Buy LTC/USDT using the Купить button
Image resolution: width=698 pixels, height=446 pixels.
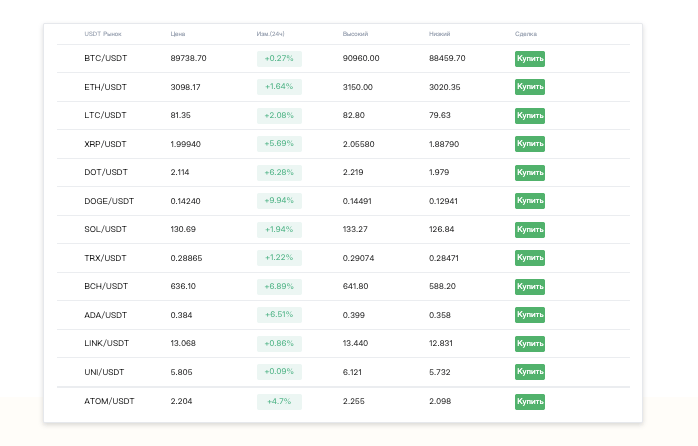pyautogui.click(x=529, y=116)
